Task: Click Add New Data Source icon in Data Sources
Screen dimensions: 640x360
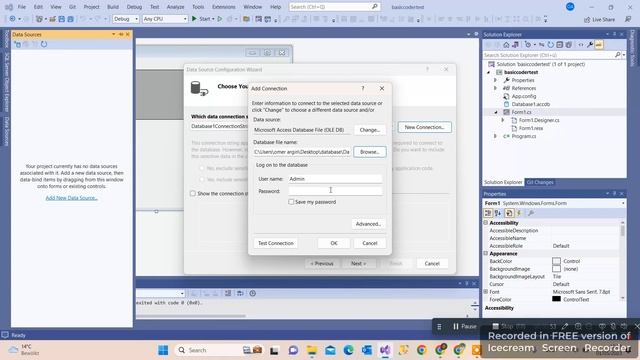Action: click(x=18, y=44)
